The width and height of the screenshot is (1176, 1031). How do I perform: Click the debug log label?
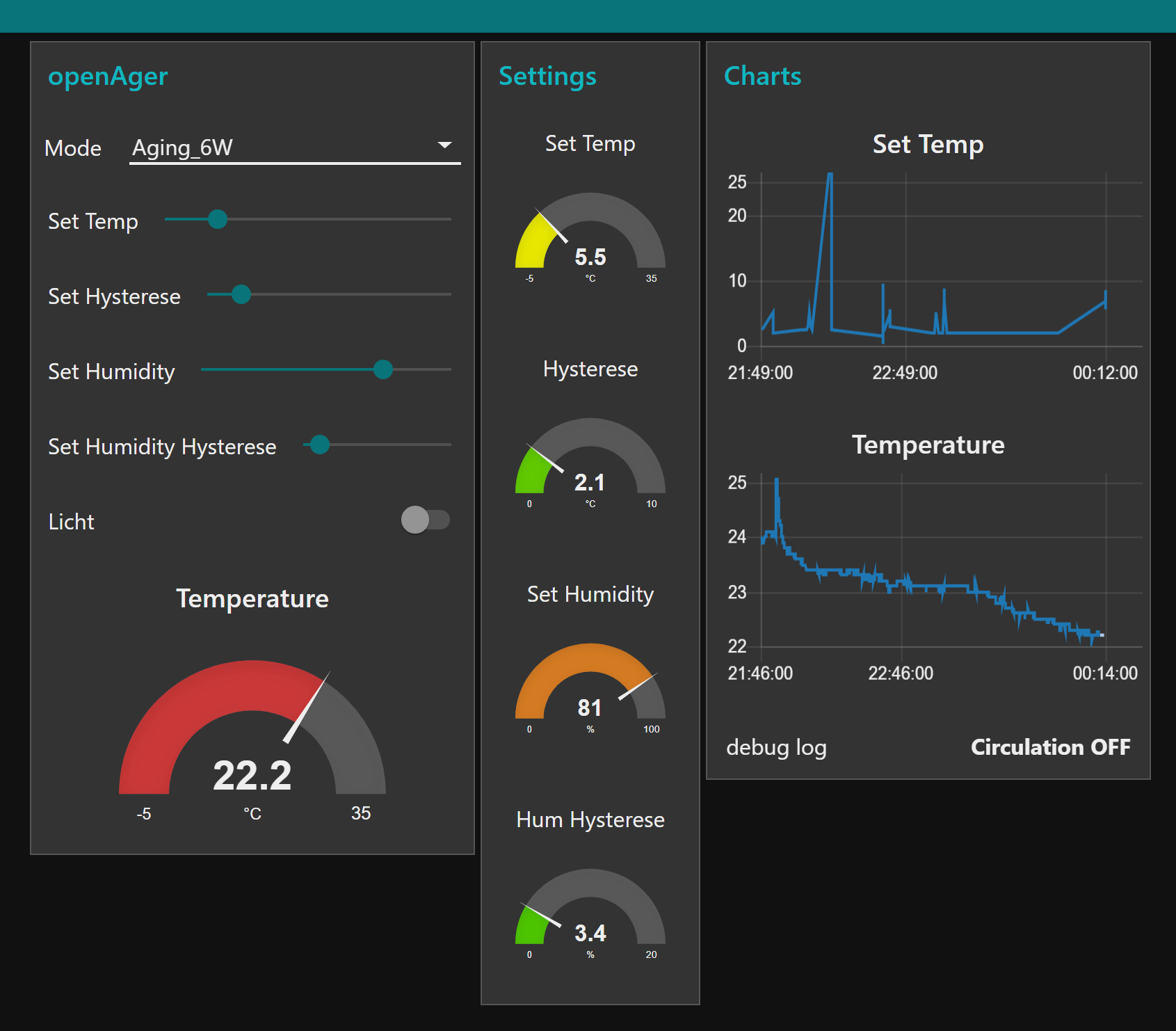776,747
